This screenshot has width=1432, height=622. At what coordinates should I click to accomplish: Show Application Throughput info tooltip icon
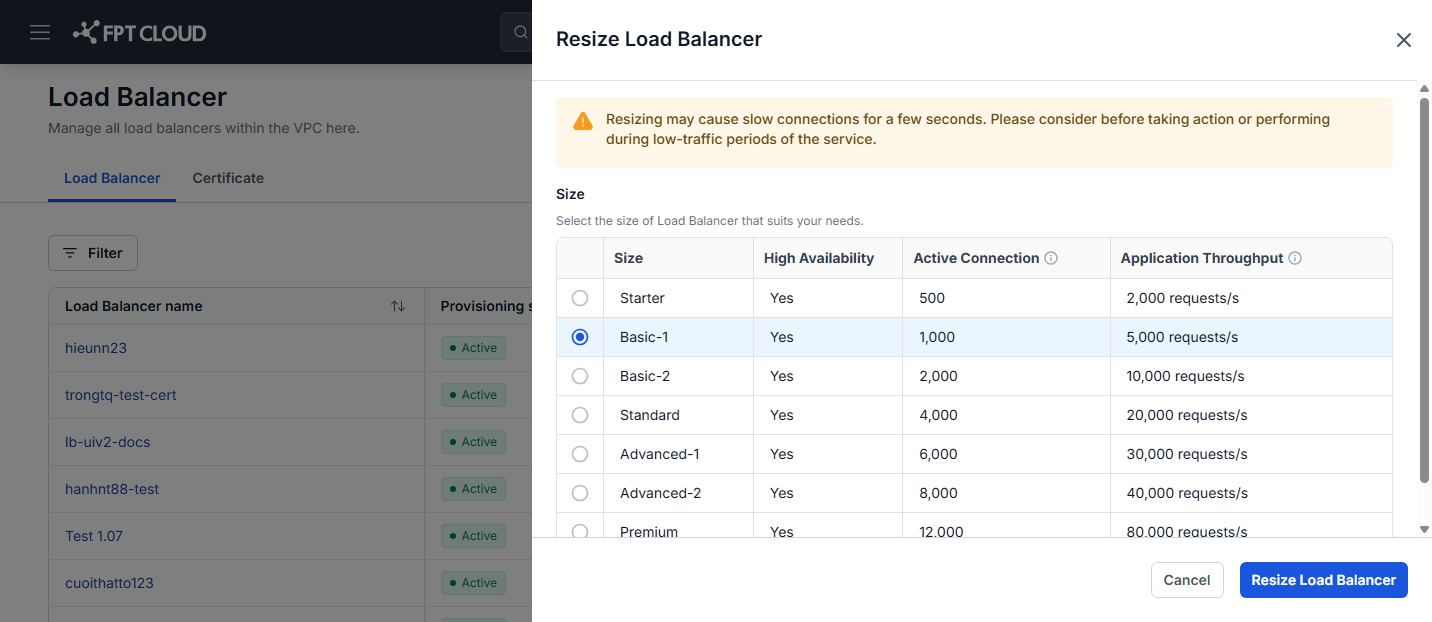tap(1295, 258)
